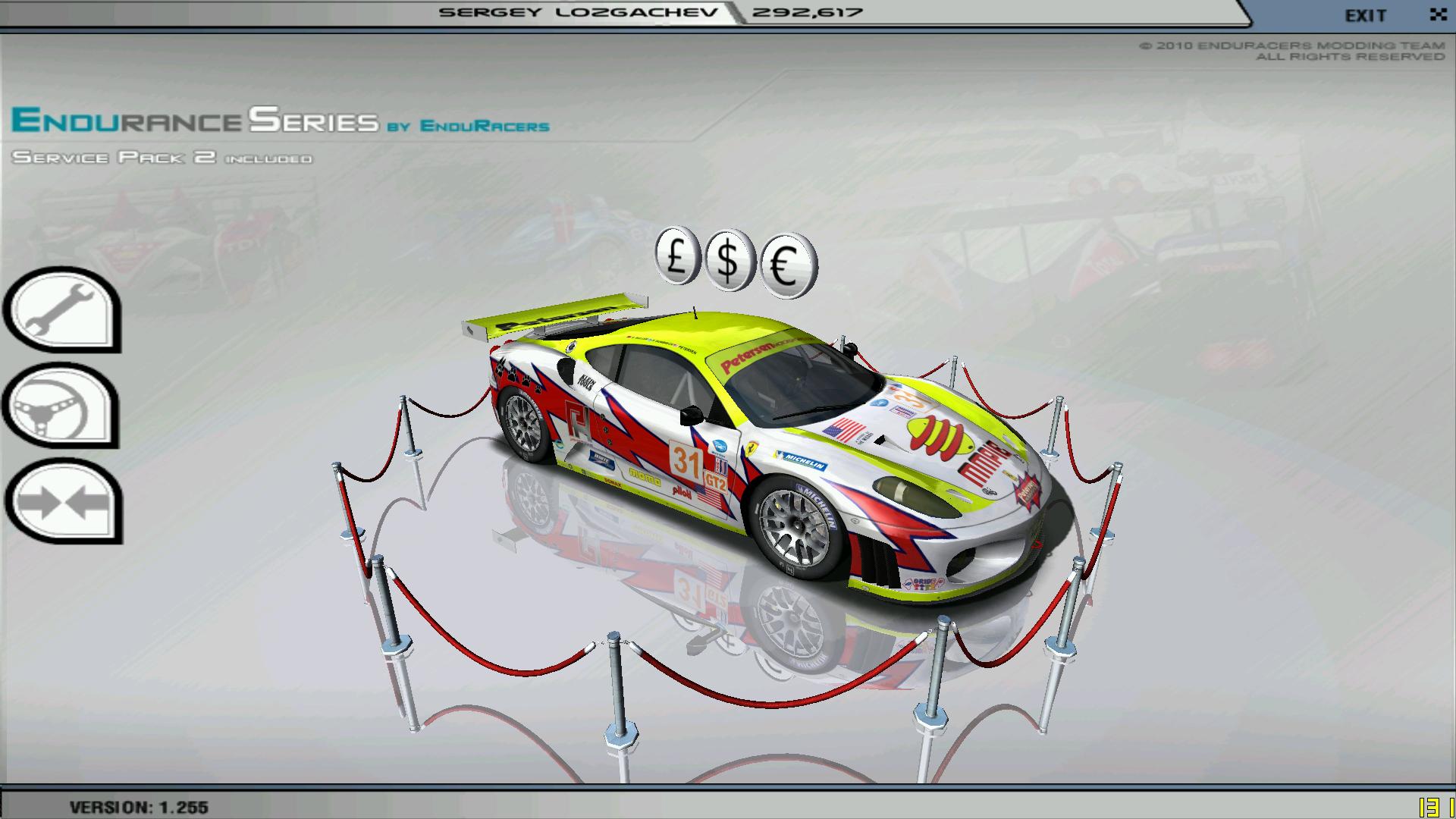The height and width of the screenshot is (819, 1456).
Task: Click the 292,617 credits value
Action: tap(807, 12)
